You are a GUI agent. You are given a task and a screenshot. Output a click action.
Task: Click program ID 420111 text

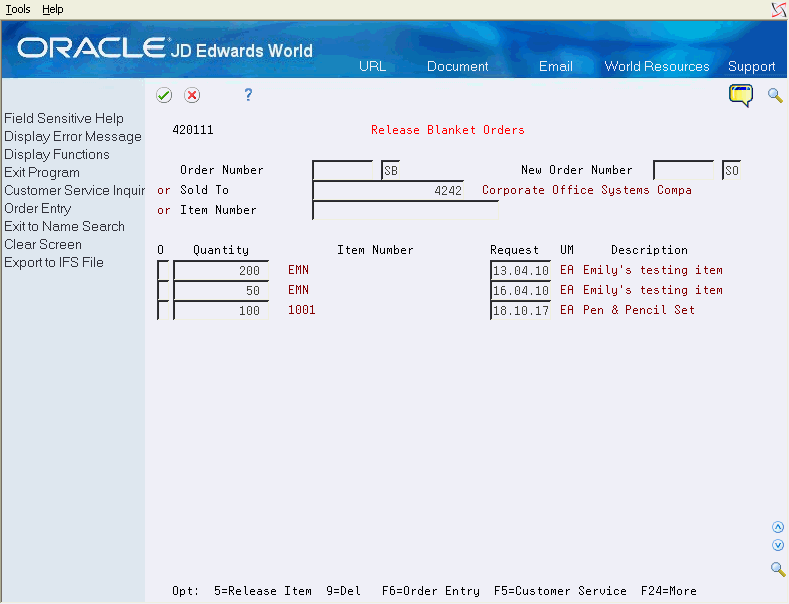point(193,130)
